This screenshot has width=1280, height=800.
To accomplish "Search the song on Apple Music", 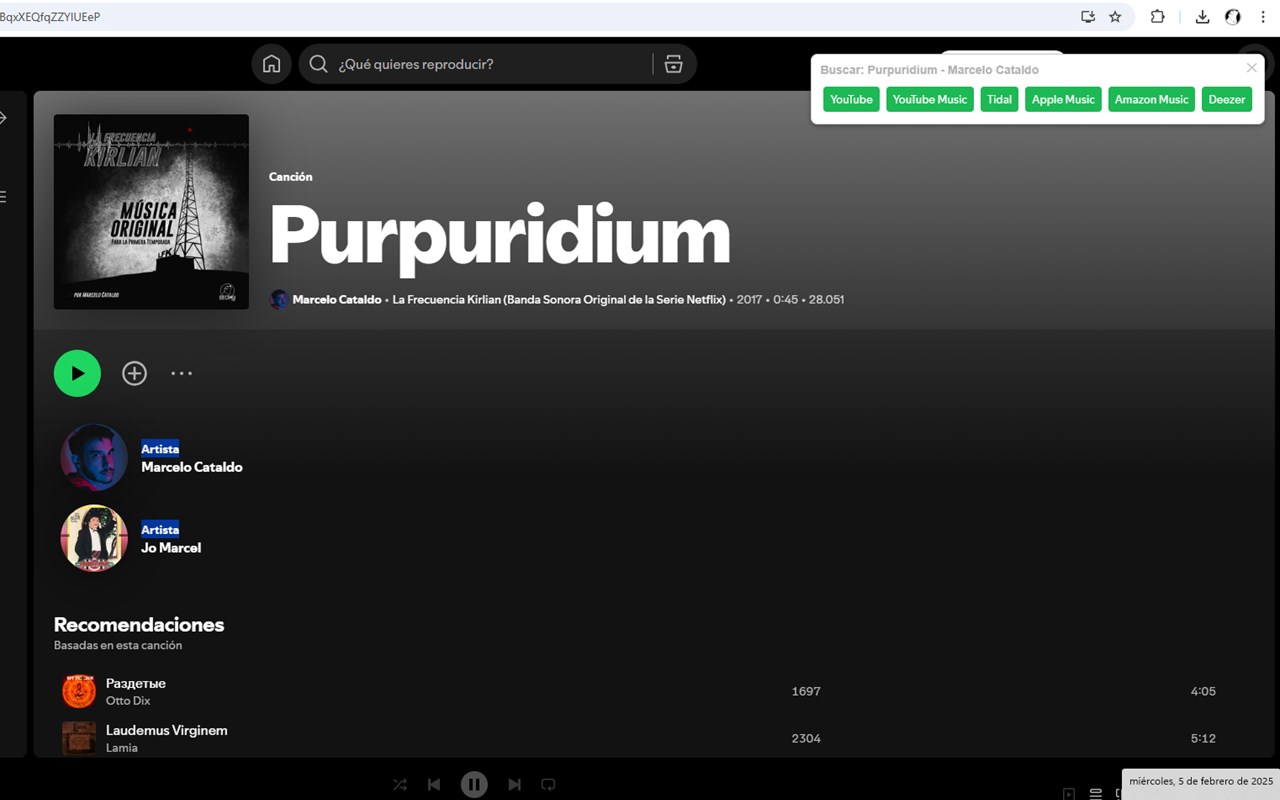I will (1063, 99).
